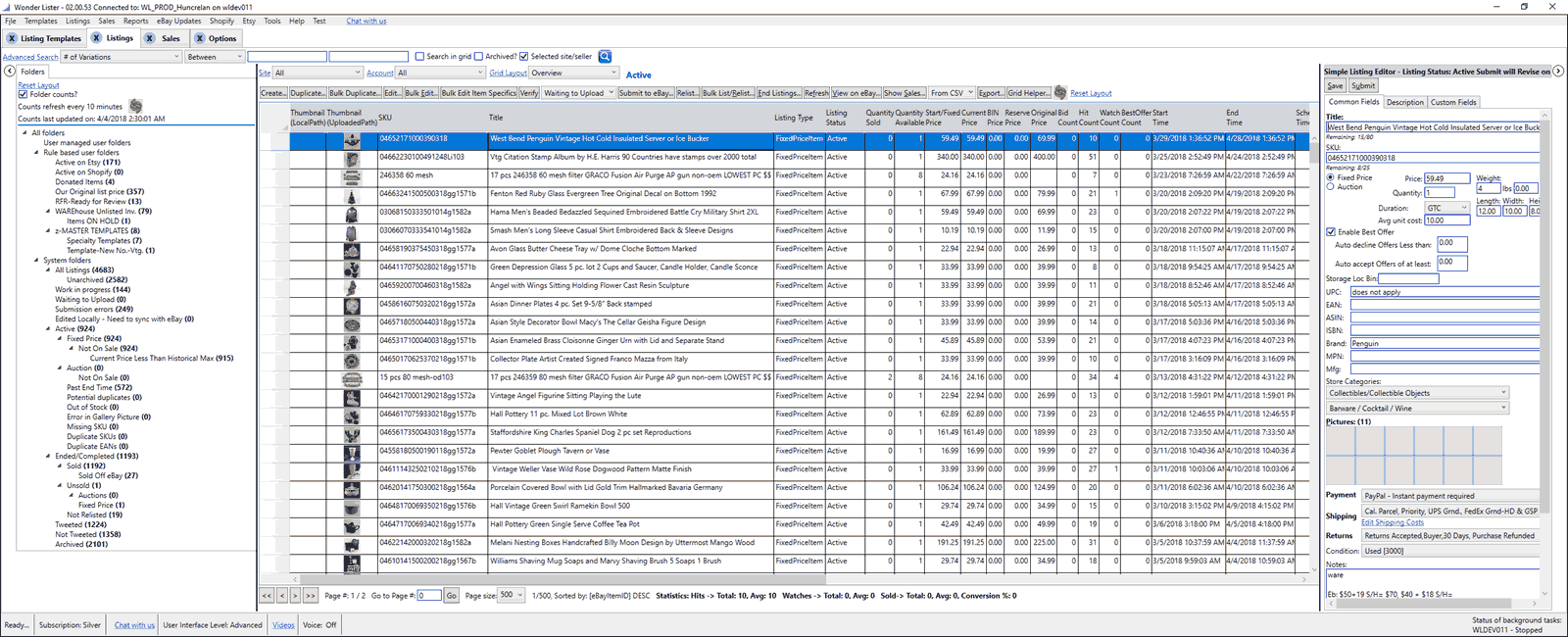Check the Archived? checkbox
Image resolution: width=1568 pixels, height=637 pixels.
click(x=478, y=56)
